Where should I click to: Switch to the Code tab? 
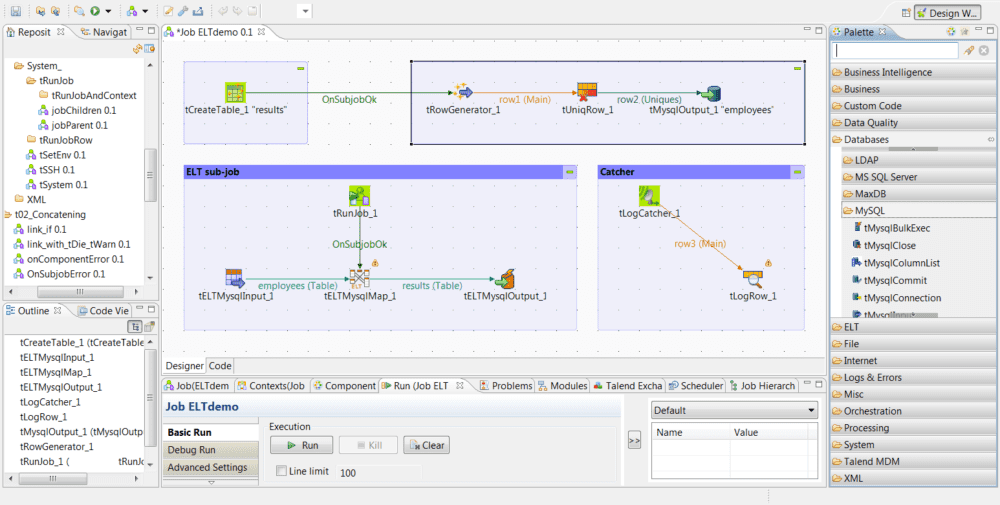click(x=220, y=366)
